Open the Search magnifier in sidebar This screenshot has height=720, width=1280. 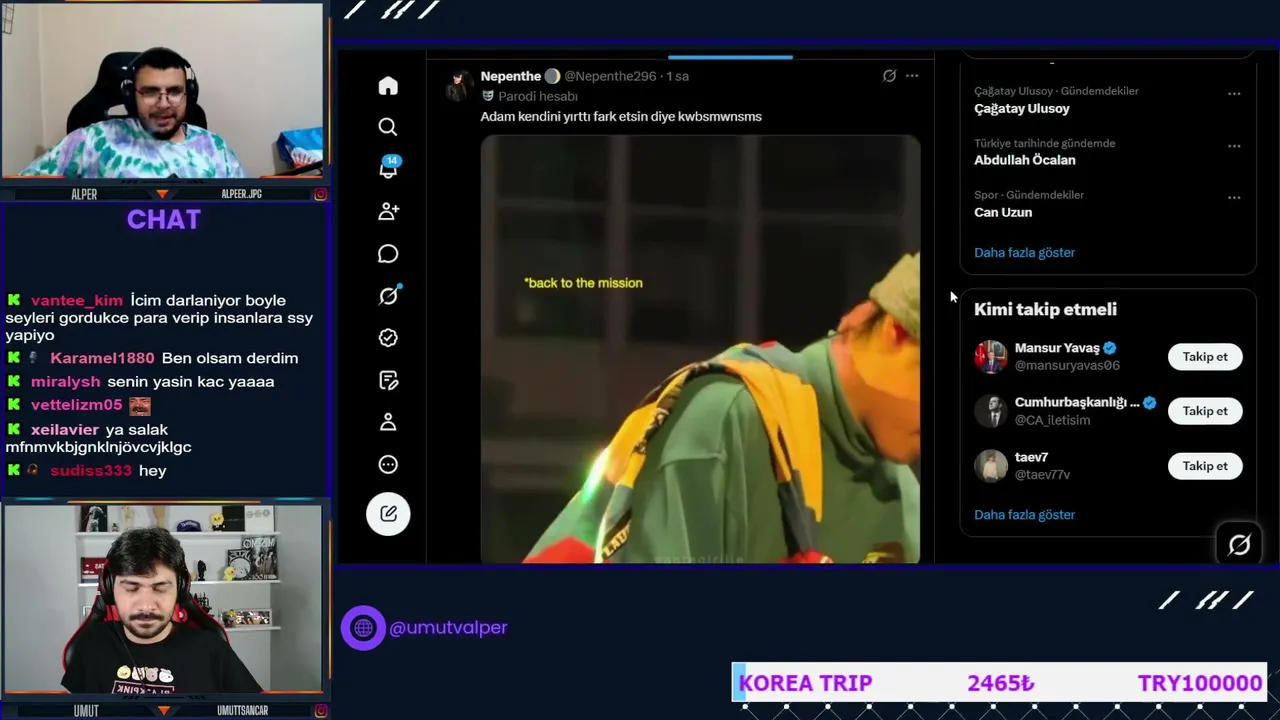tap(388, 127)
